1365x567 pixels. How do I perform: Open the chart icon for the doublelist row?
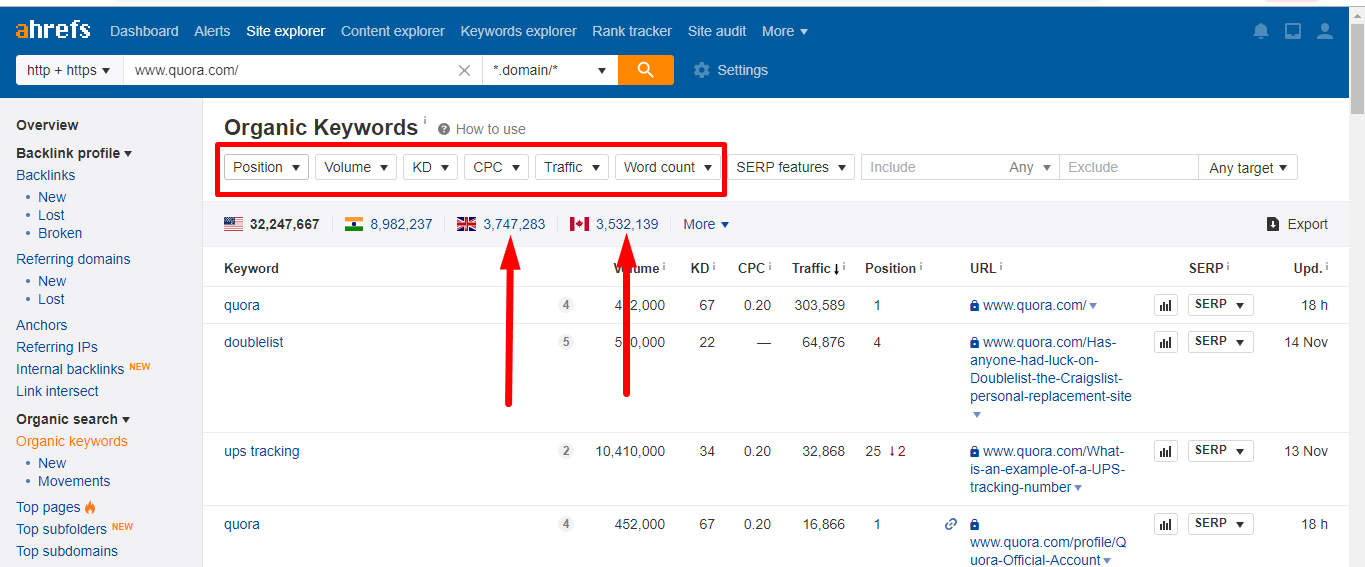coord(1166,342)
